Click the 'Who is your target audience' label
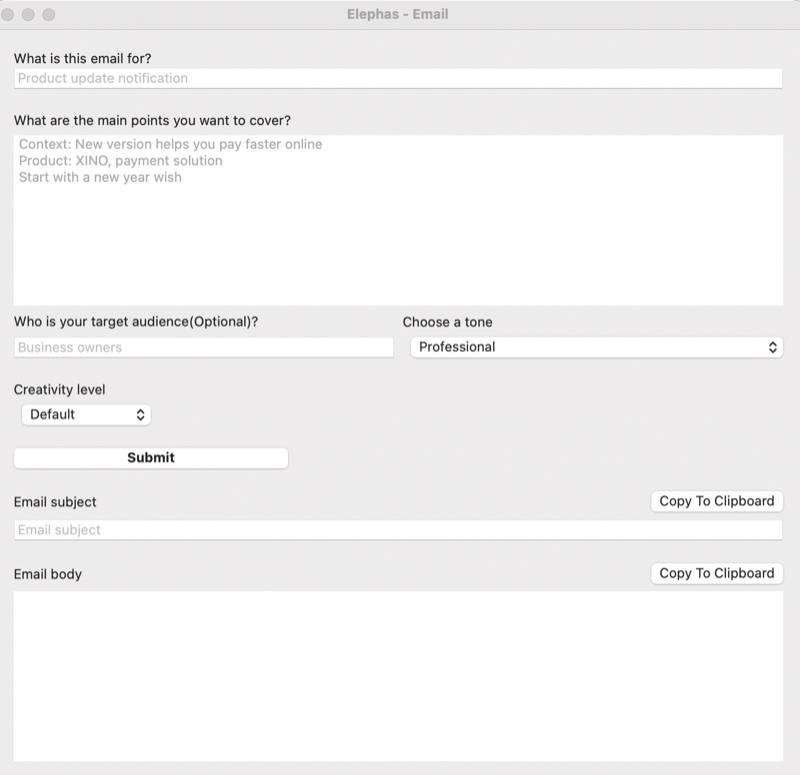The image size is (800, 775). click(143, 321)
